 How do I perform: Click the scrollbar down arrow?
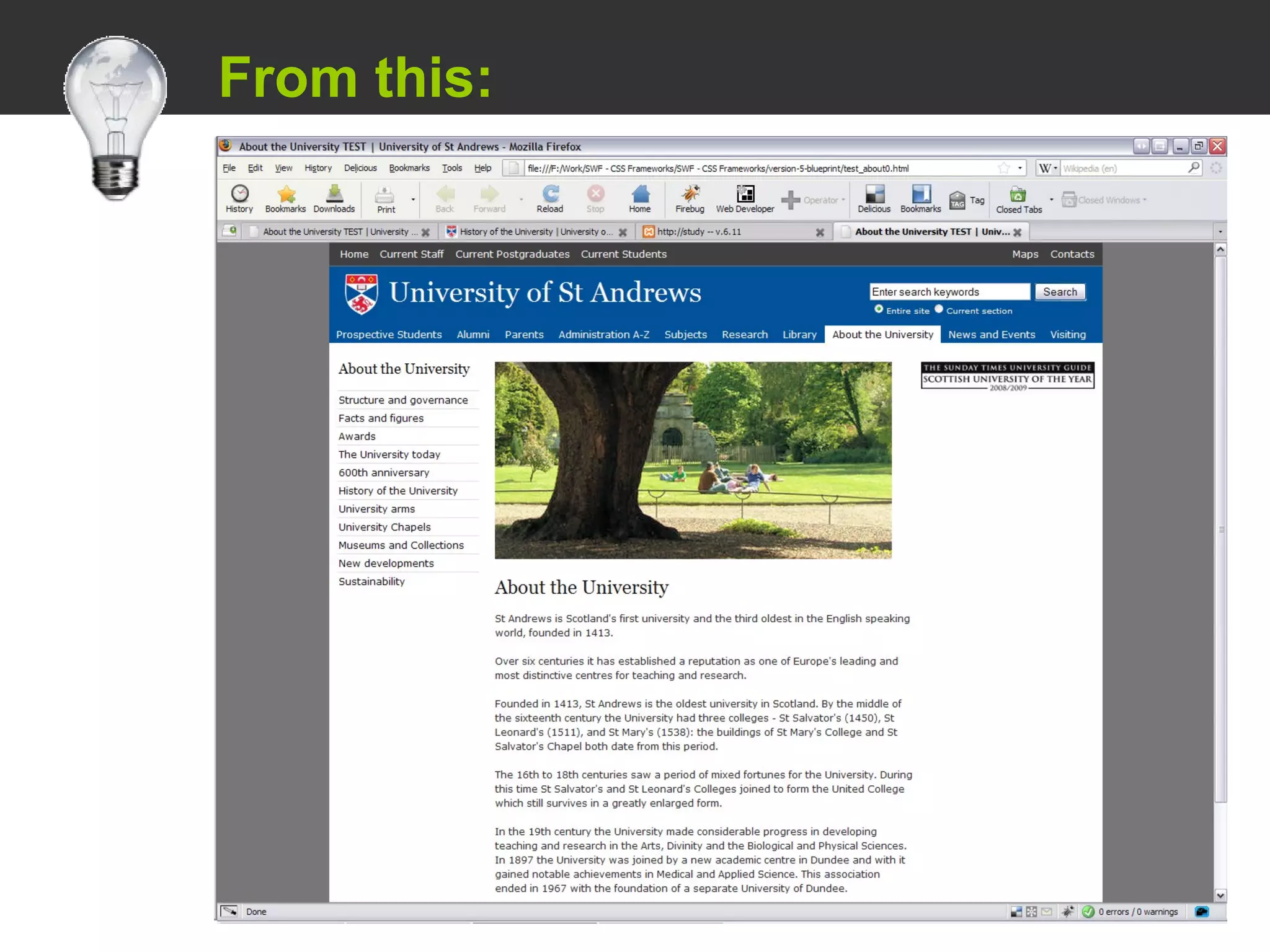(1220, 895)
